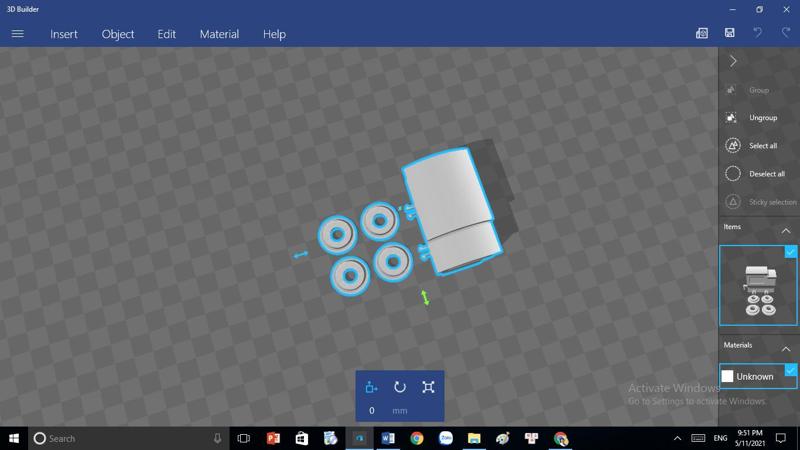Click the Ungroup button

[x=752, y=118]
